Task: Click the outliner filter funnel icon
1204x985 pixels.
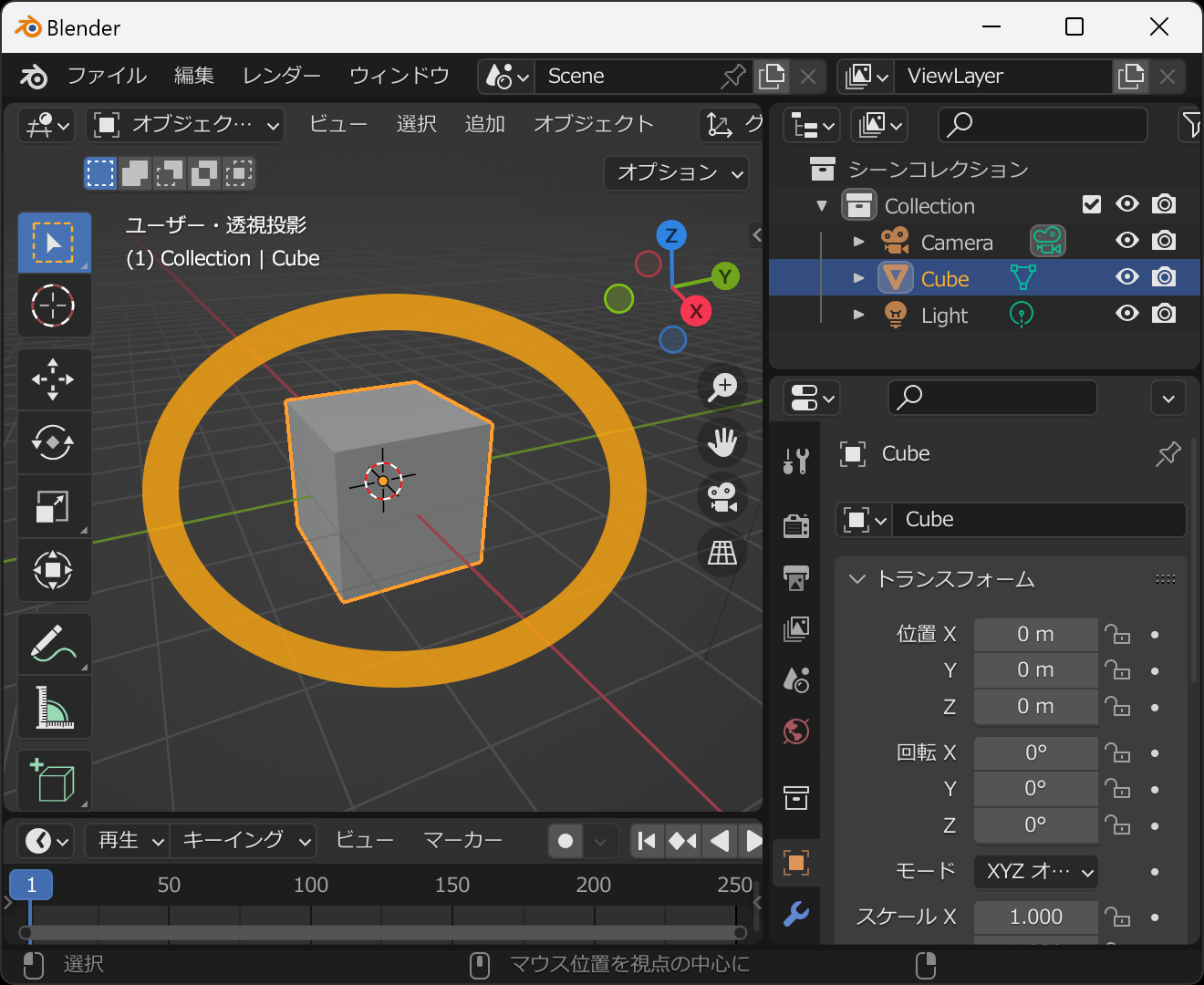Action: (x=1191, y=124)
